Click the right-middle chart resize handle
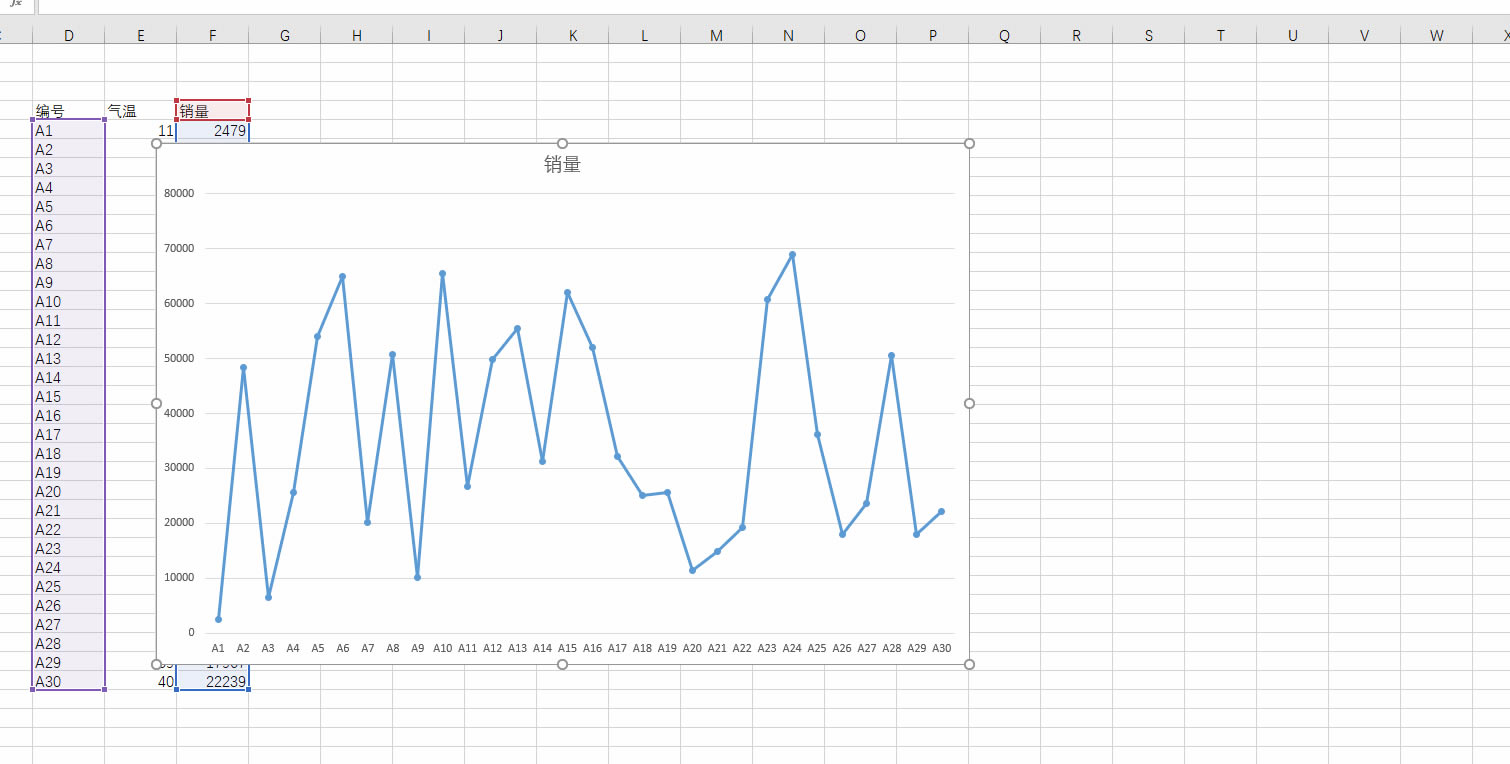Image resolution: width=1510 pixels, height=764 pixels. coord(969,403)
